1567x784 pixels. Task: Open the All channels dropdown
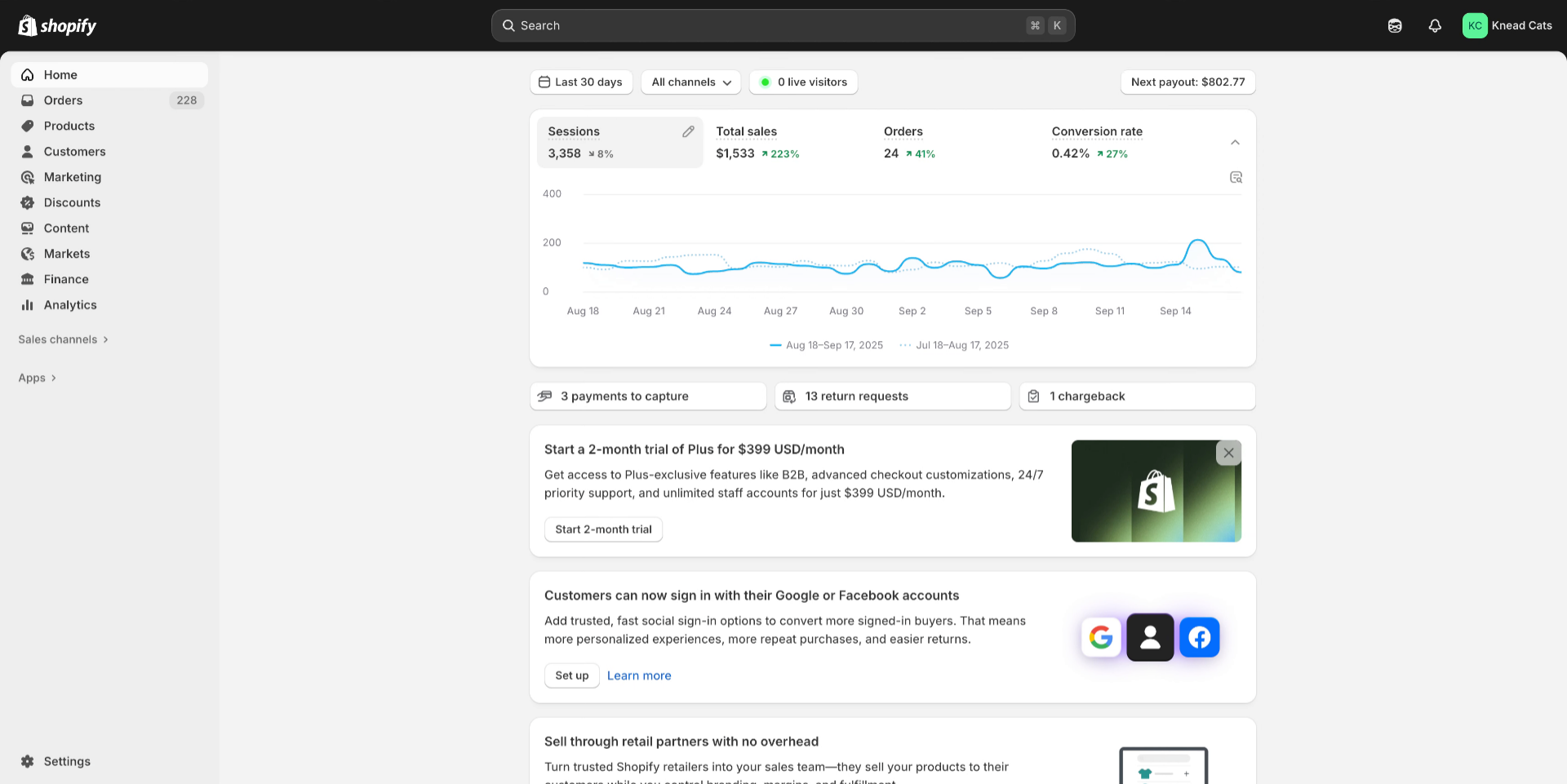(x=690, y=82)
